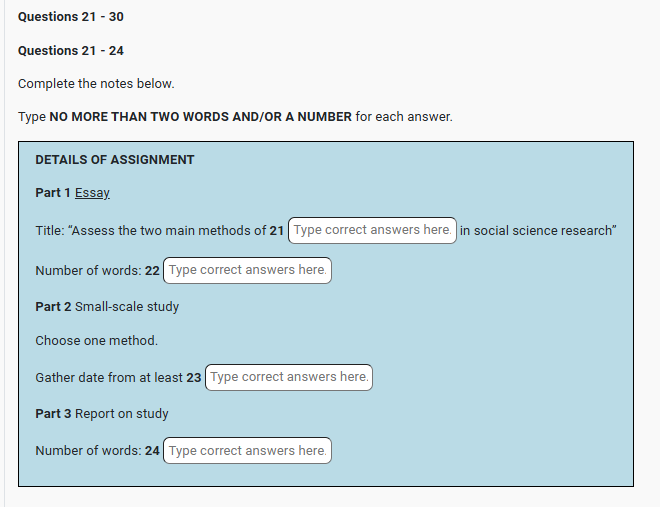Image resolution: width=660 pixels, height=507 pixels.
Task: Click "Complete the notes below." instruction
Action: [x=96, y=83]
